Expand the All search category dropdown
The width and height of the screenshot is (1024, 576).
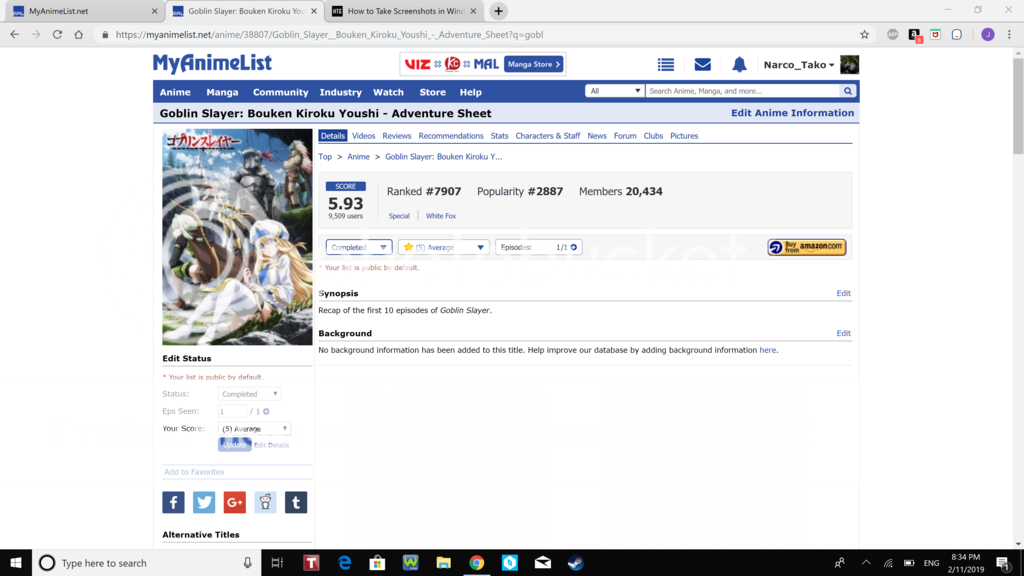[x=614, y=91]
